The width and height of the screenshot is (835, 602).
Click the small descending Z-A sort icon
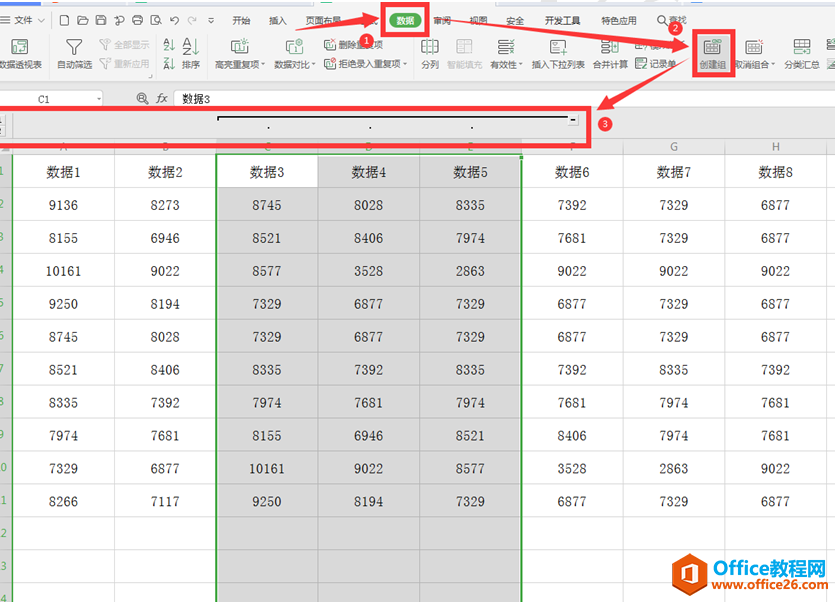pyautogui.click(x=169, y=64)
